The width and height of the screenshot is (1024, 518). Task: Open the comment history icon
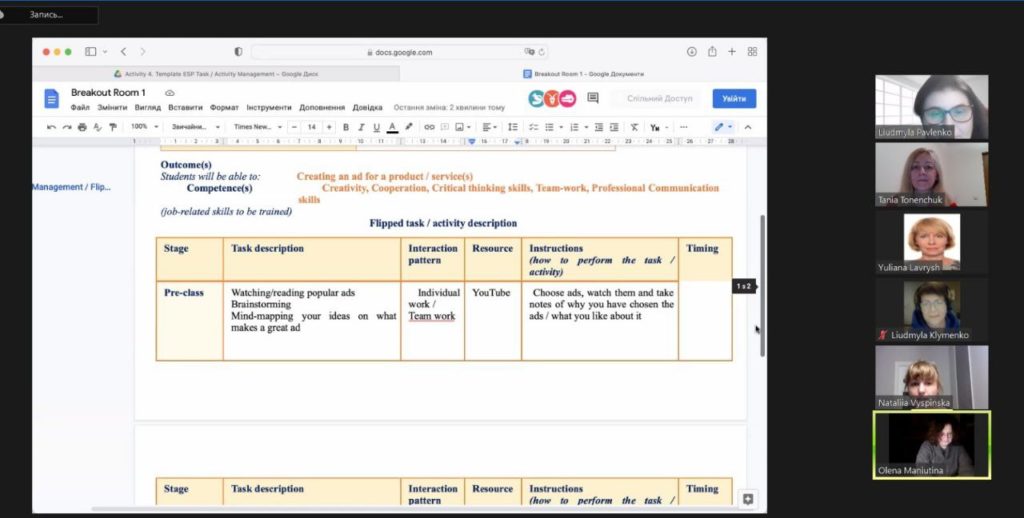click(x=593, y=98)
